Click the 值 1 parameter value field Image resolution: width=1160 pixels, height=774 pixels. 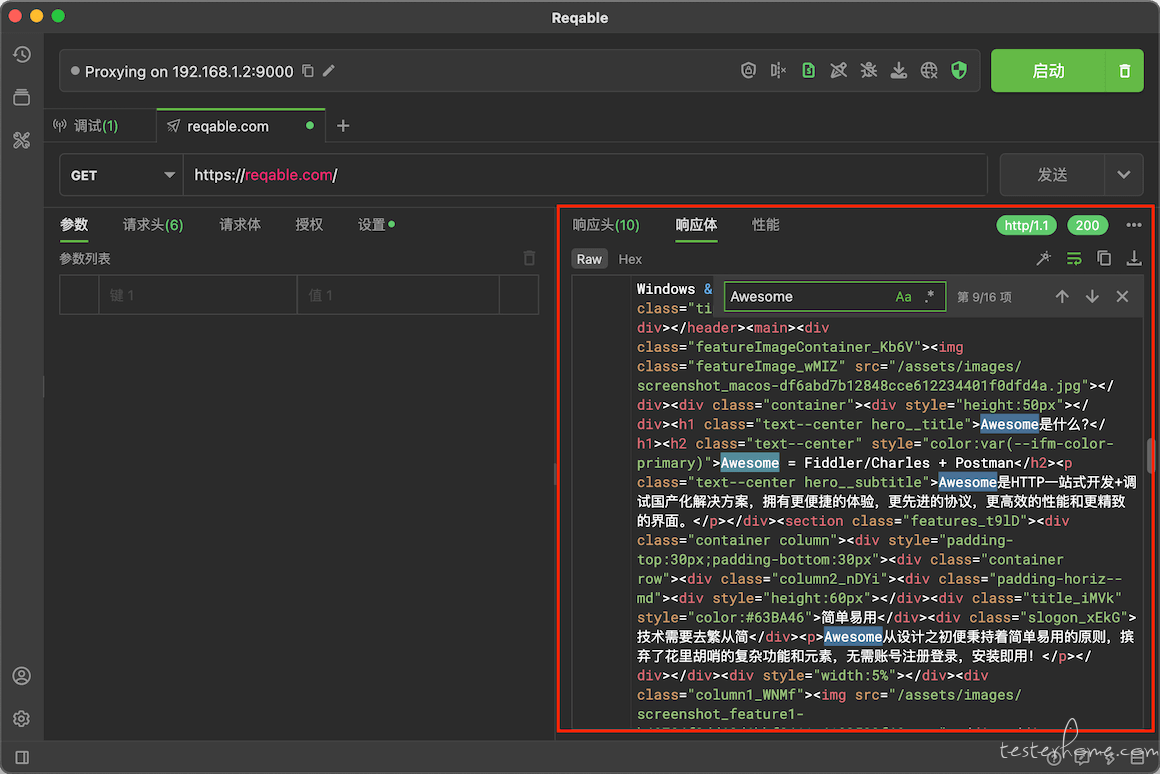[x=398, y=295]
